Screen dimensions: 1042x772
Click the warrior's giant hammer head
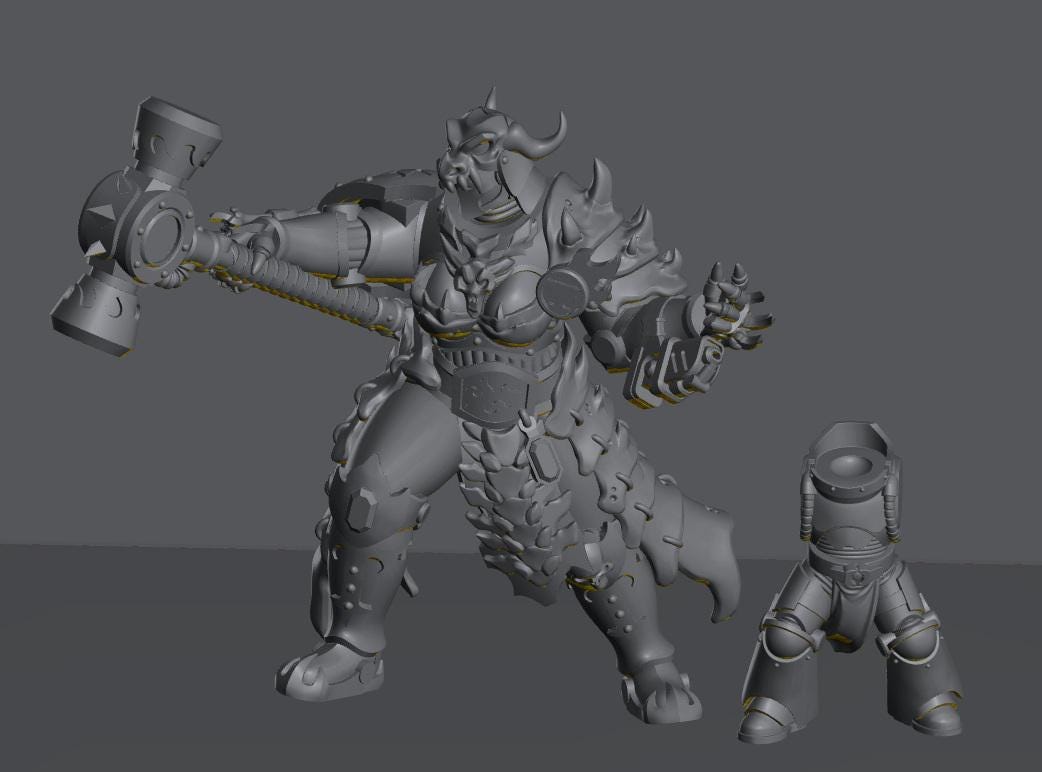click(136, 226)
